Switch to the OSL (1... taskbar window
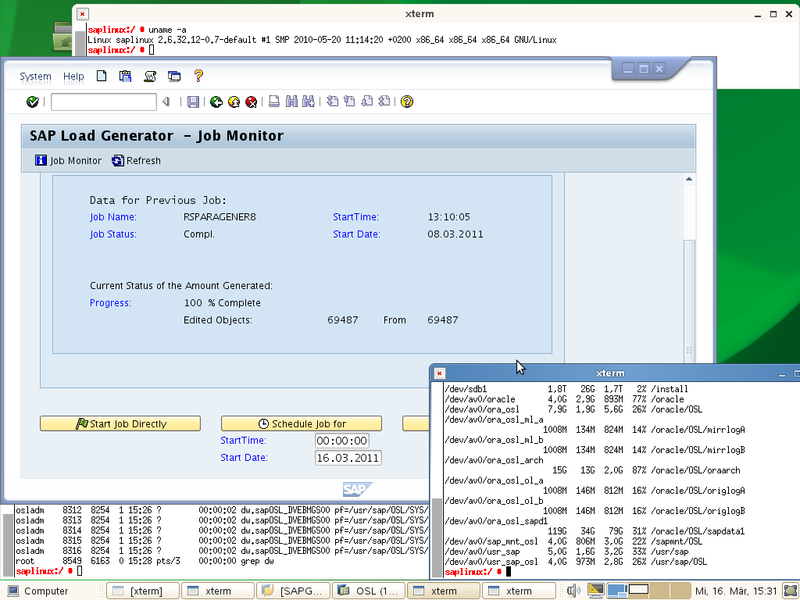 tap(368, 591)
